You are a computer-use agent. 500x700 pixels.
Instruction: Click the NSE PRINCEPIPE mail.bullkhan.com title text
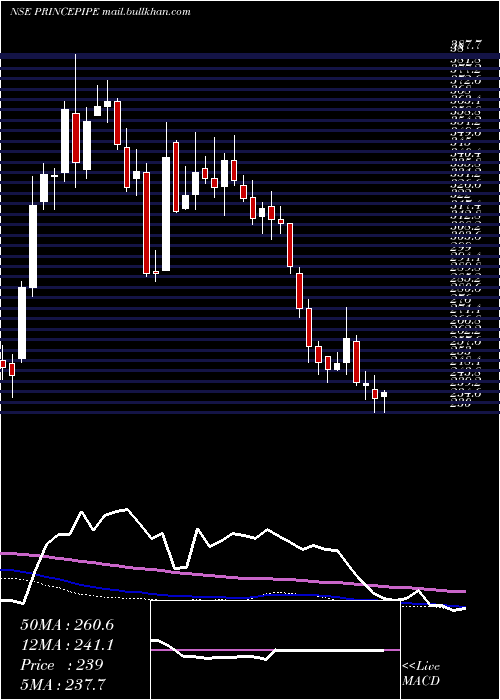click(100, 12)
